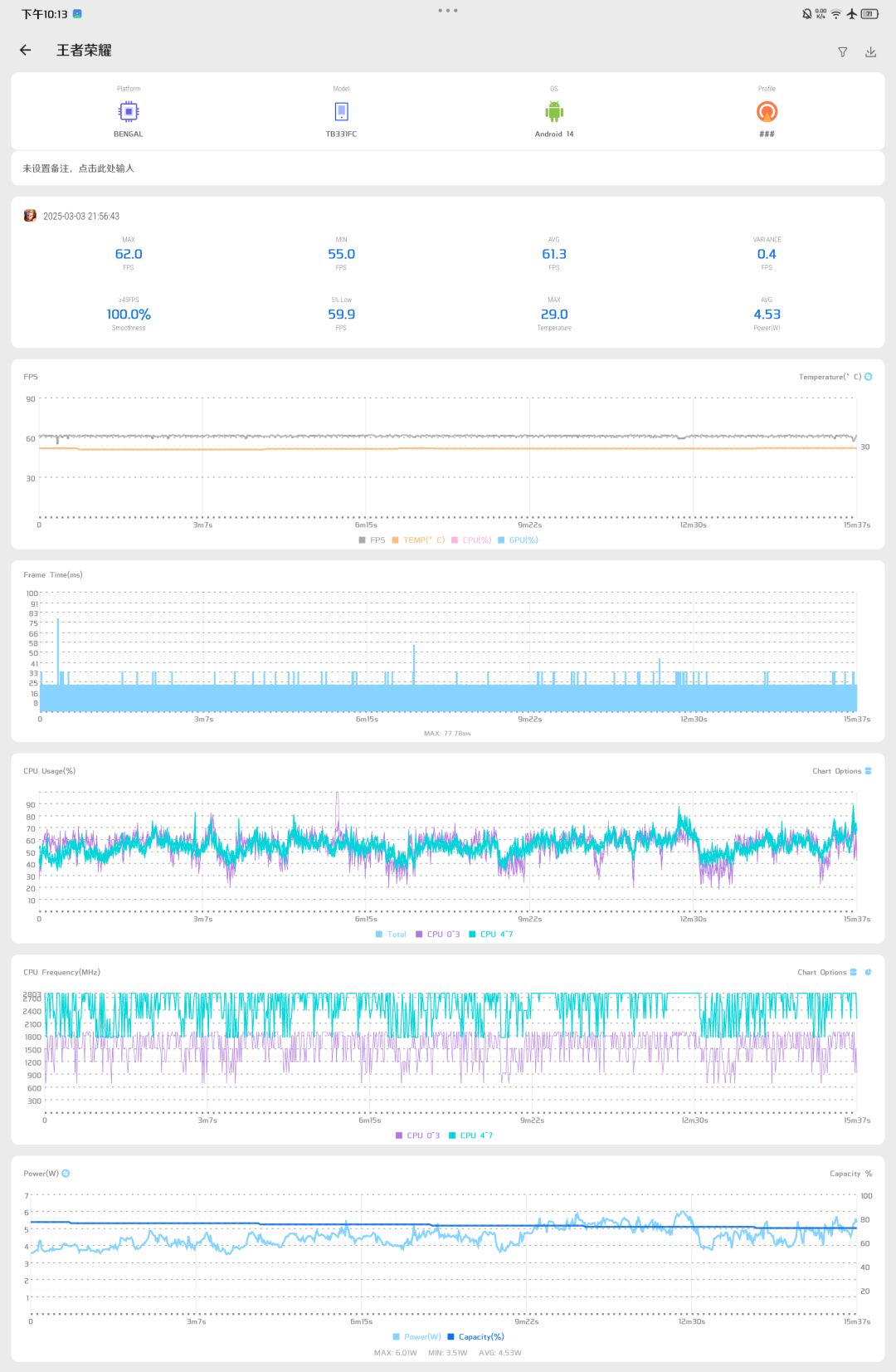Toggle TEMP(°C) series in chart legend
The image size is (896, 1372).
click(418, 540)
